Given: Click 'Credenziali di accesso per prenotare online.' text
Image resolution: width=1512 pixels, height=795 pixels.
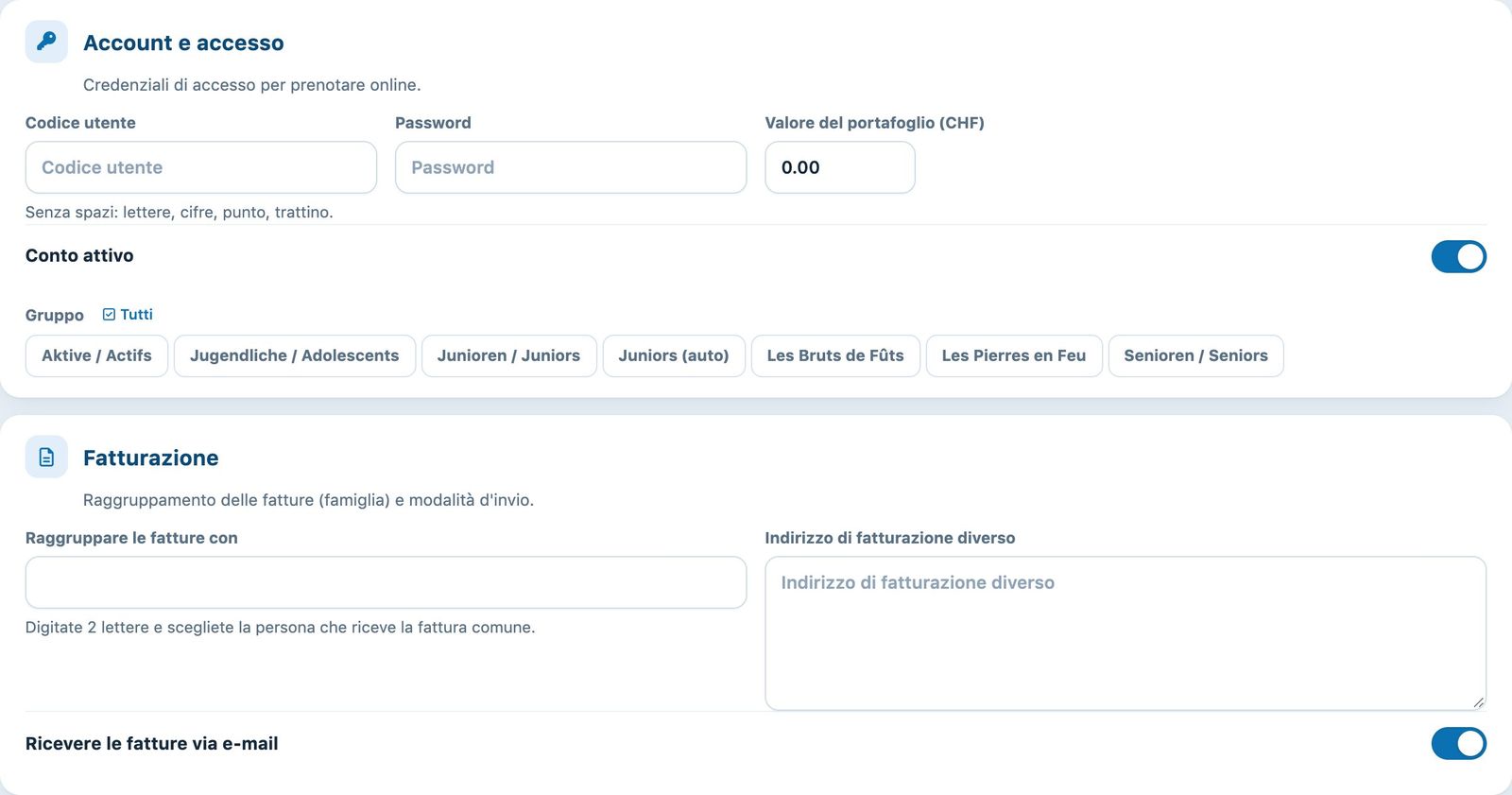Looking at the screenshot, I should [252, 85].
